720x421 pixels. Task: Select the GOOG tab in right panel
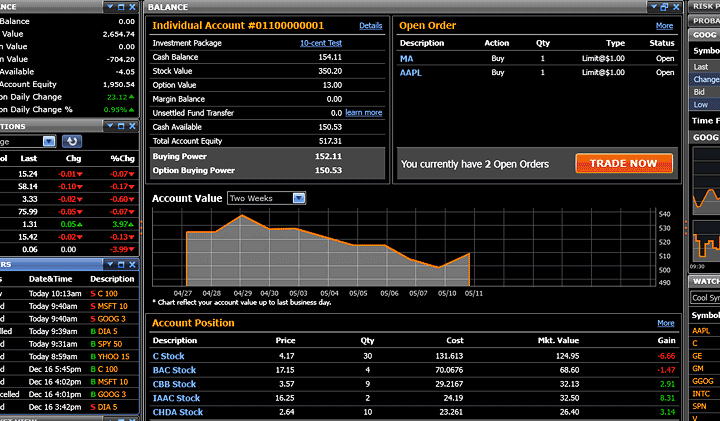click(704, 35)
